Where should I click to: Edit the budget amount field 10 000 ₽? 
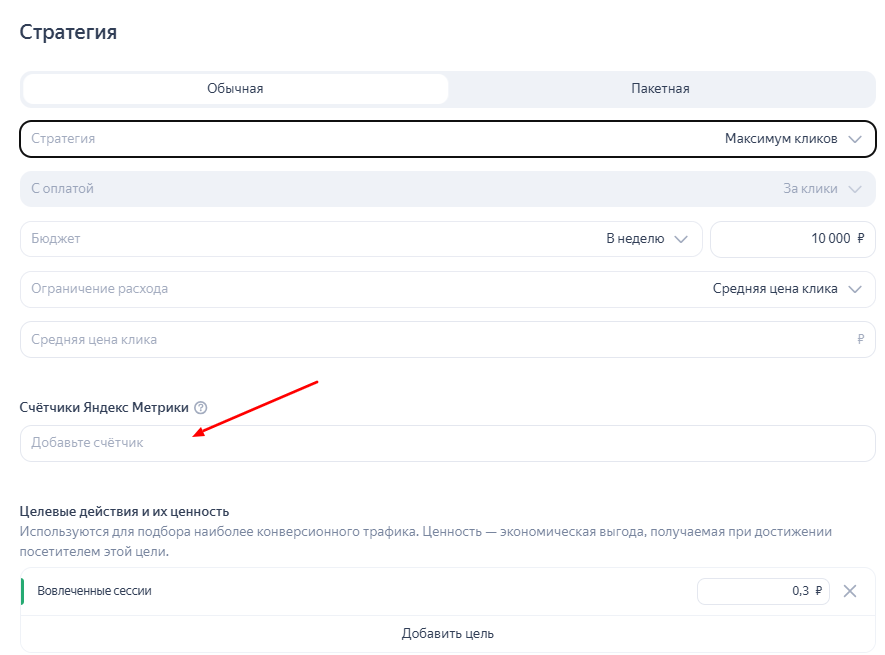tap(793, 239)
